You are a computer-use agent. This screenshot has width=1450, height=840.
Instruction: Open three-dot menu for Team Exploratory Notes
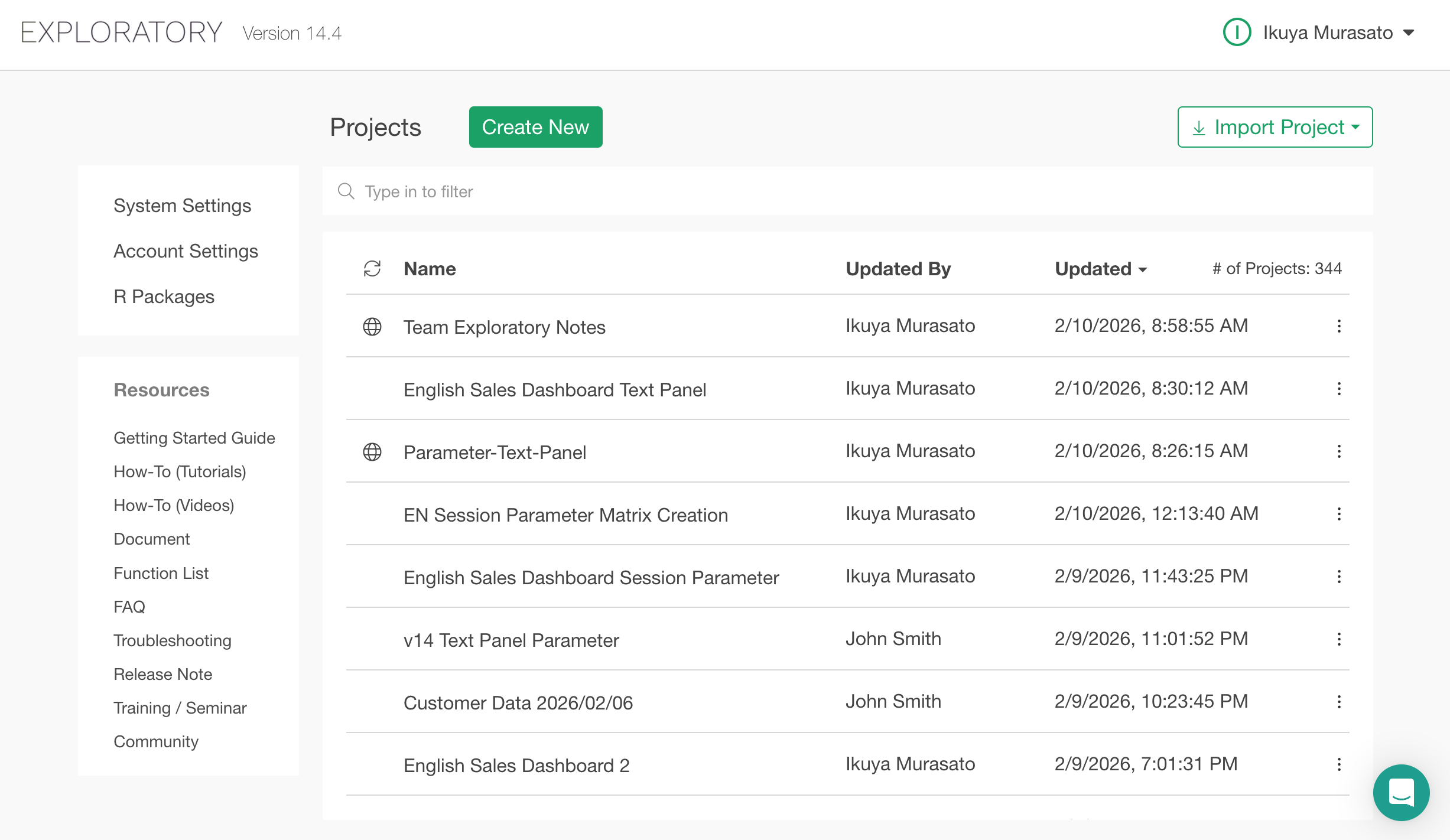1339,326
